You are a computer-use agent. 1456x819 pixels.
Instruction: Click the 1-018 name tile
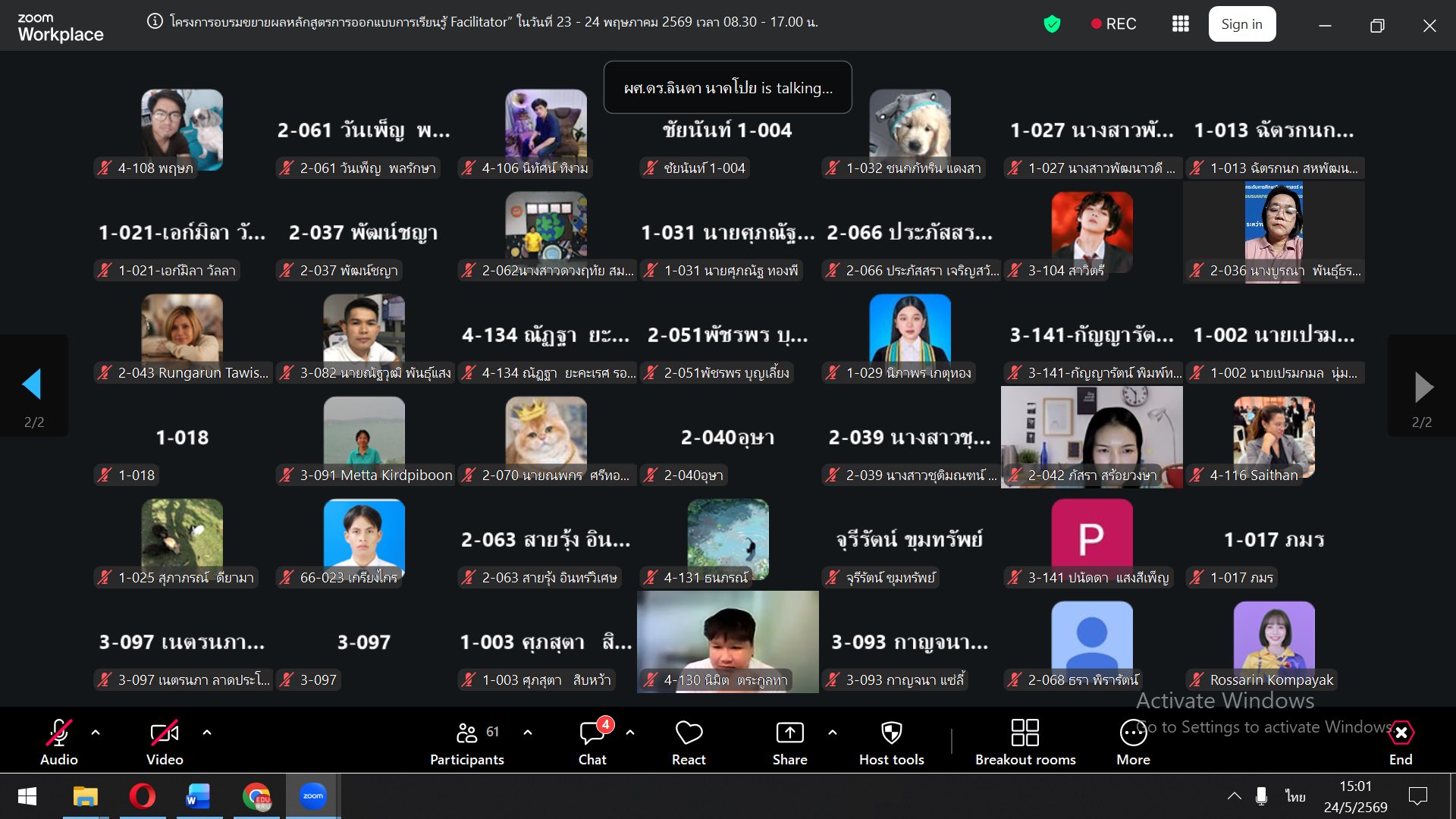[x=182, y=437]
